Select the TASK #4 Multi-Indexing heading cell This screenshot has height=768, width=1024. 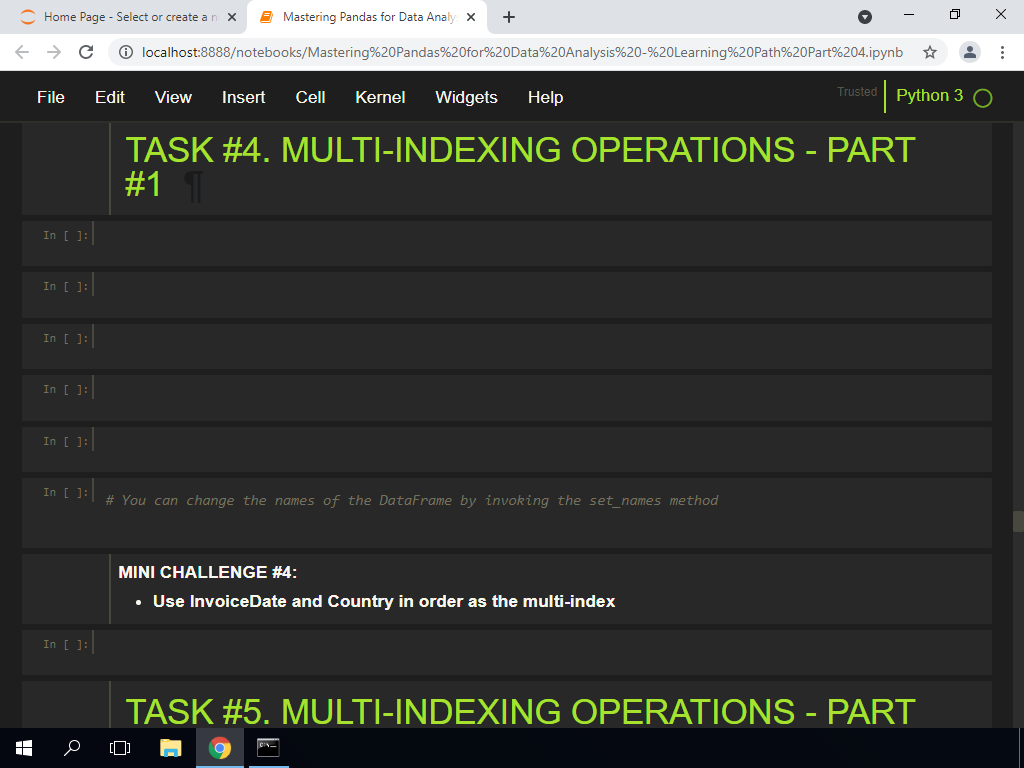click(x=507, y=168)
